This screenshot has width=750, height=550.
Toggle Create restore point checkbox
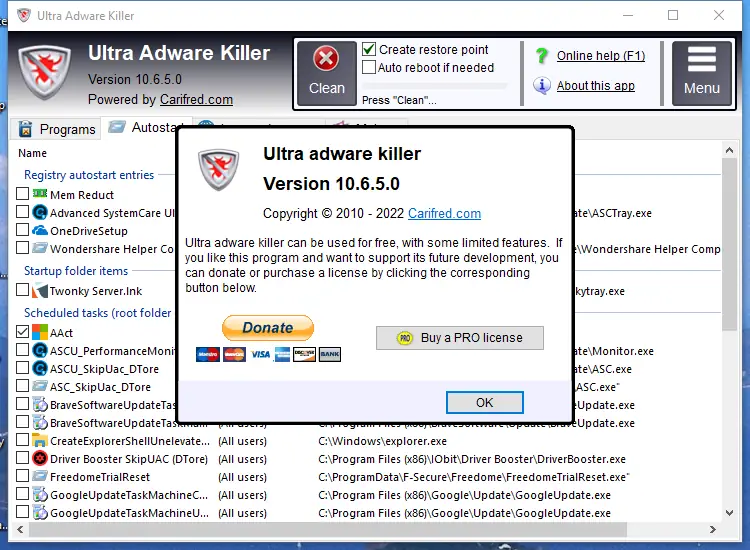(369, 49)
